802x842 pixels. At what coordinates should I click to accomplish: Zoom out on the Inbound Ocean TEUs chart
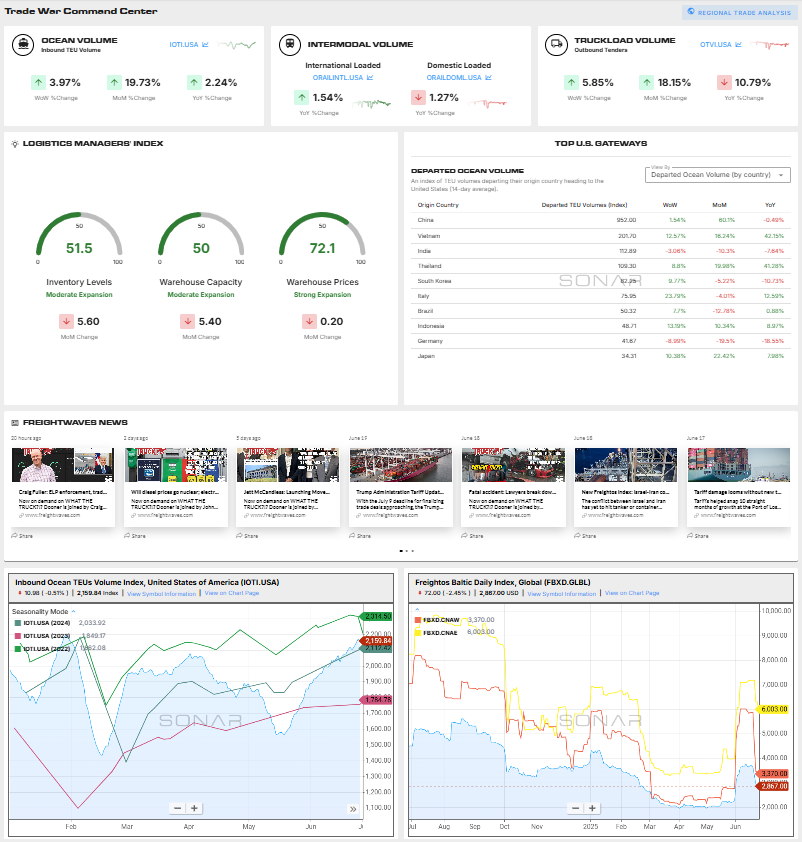click(177, 808)
